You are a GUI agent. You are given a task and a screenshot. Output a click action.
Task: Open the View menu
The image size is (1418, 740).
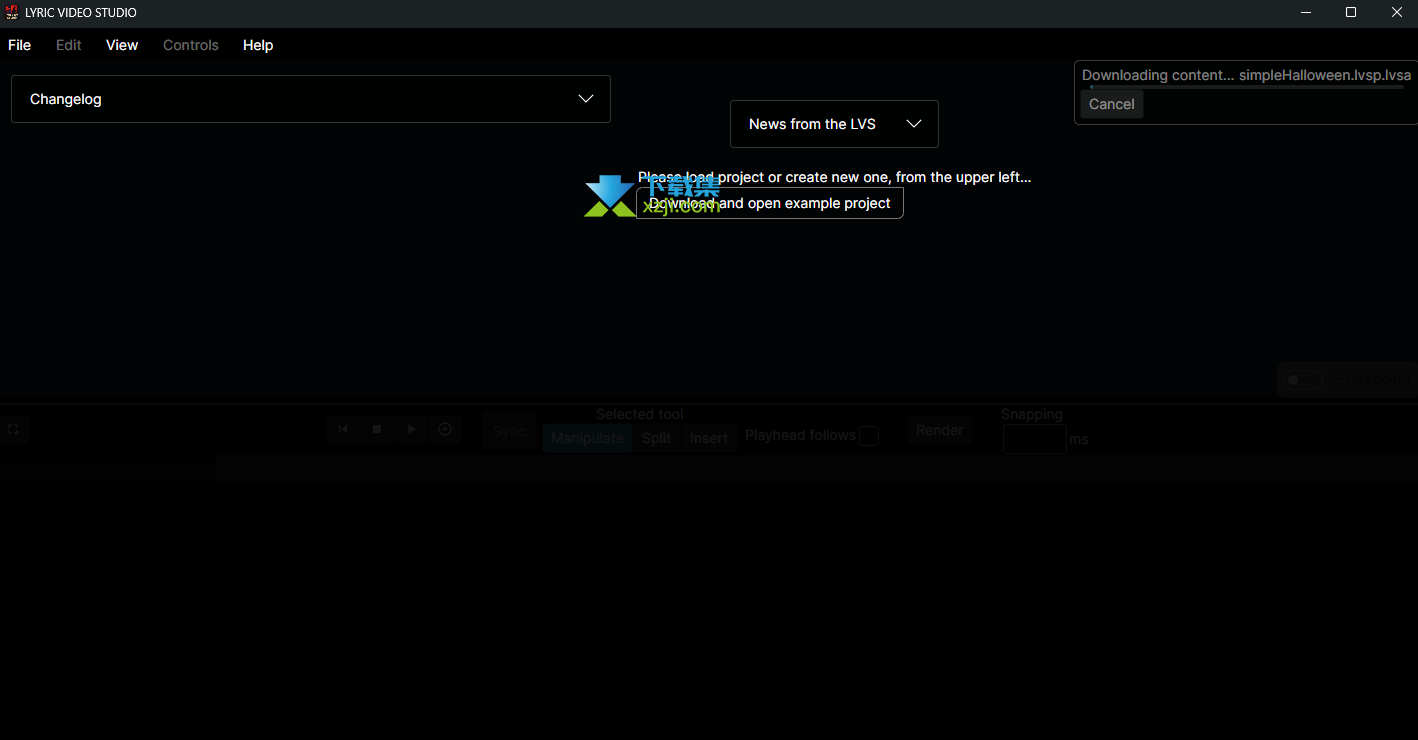(122, 45)
